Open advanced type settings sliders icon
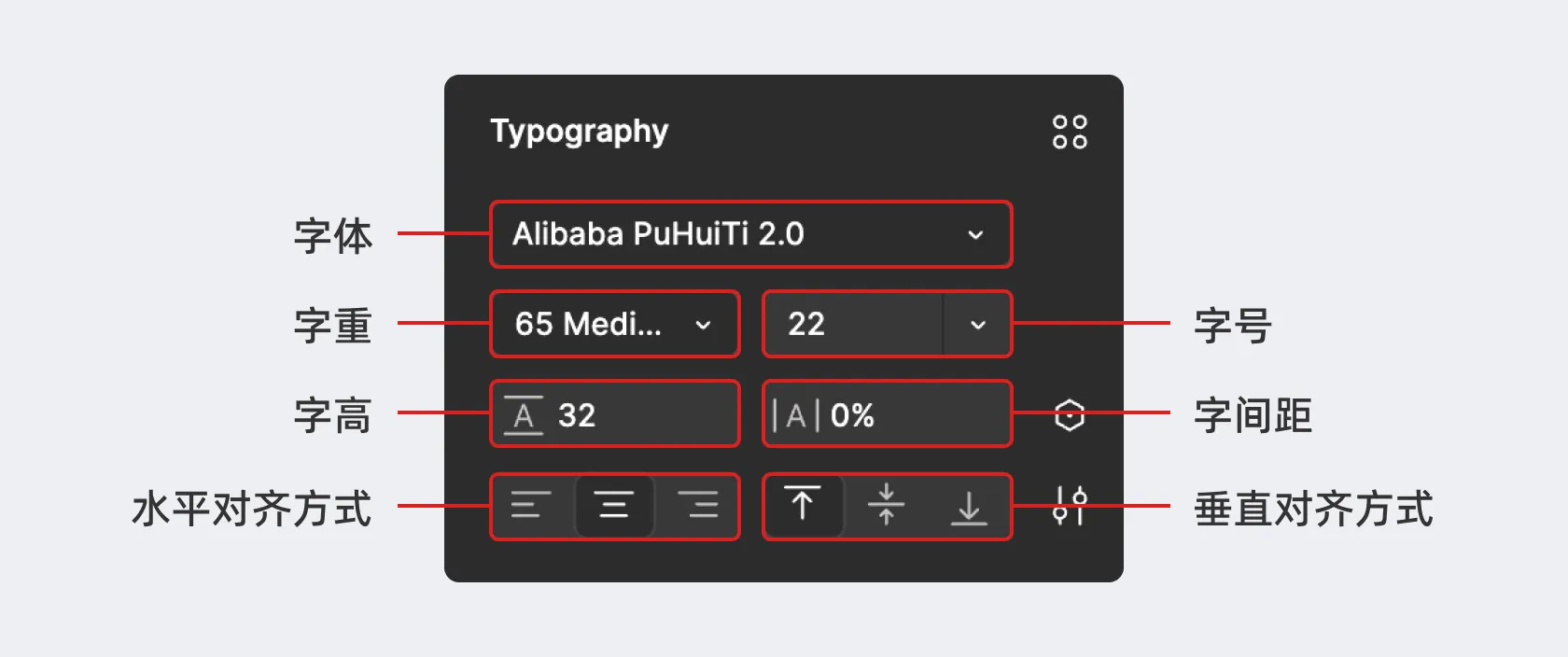 click(x=1070, y=506)
